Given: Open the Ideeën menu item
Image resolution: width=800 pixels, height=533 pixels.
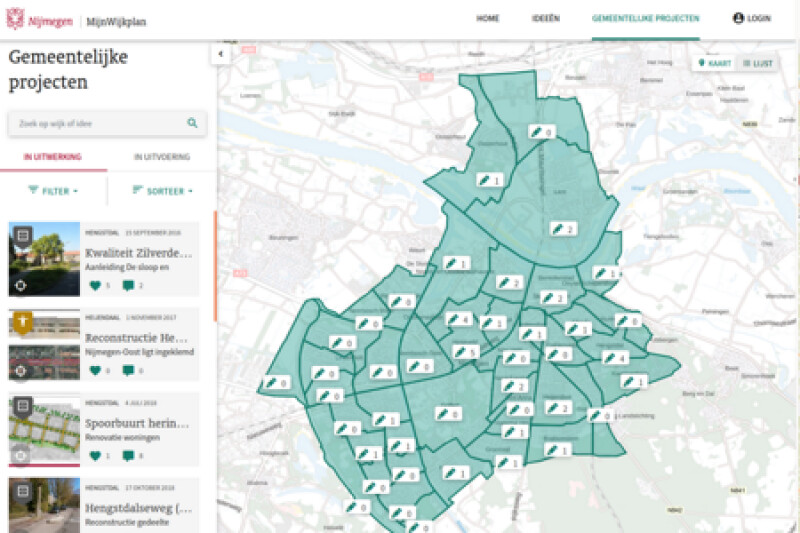Looking at the screenshot, I should click(545, 19).
